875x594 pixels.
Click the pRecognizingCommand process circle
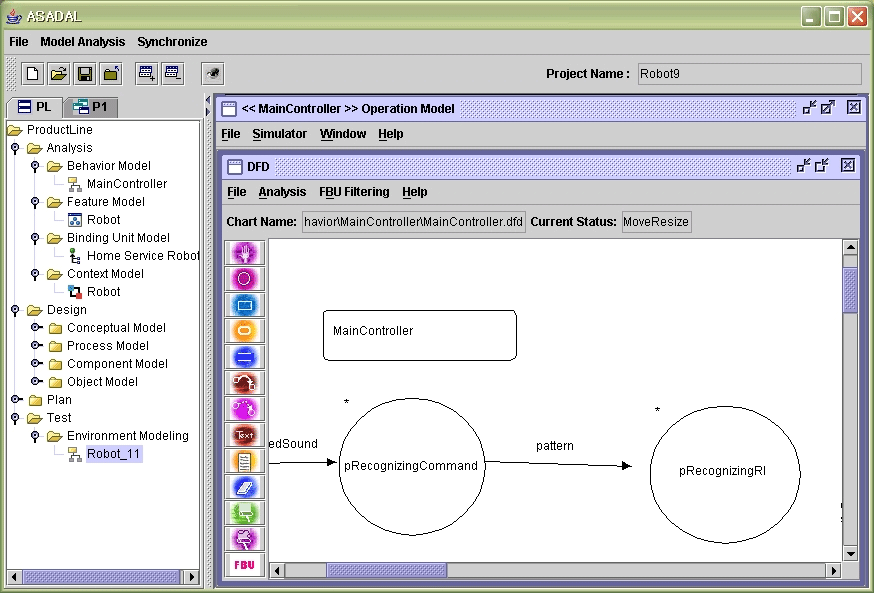(412, 467)
